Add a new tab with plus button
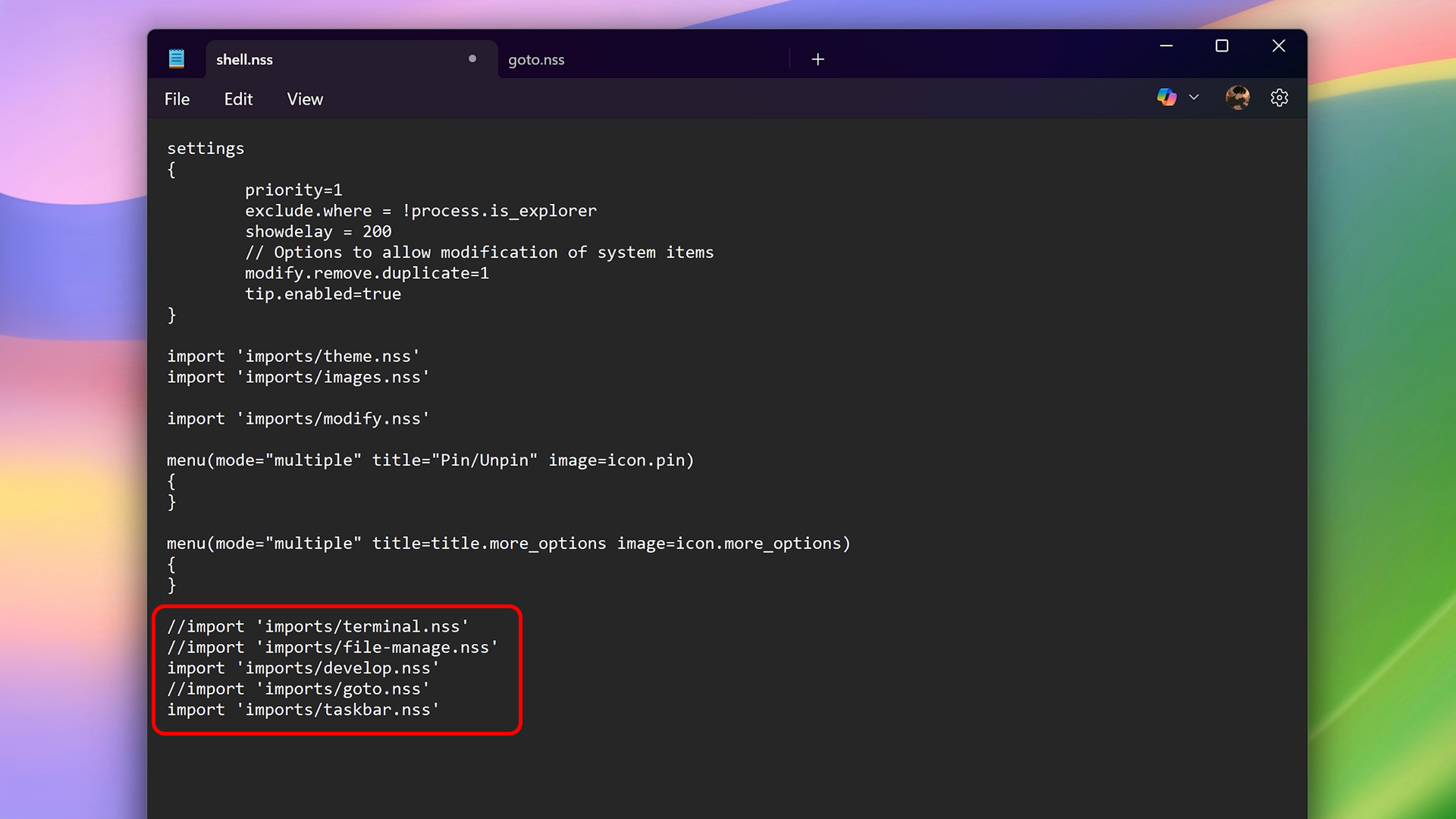The height and width of the screenshot is (819, 1456). 817,59
